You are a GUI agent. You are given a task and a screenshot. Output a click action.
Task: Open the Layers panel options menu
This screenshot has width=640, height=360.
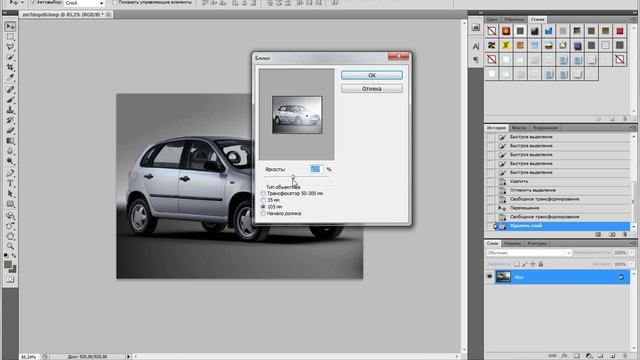coord(633,243)
